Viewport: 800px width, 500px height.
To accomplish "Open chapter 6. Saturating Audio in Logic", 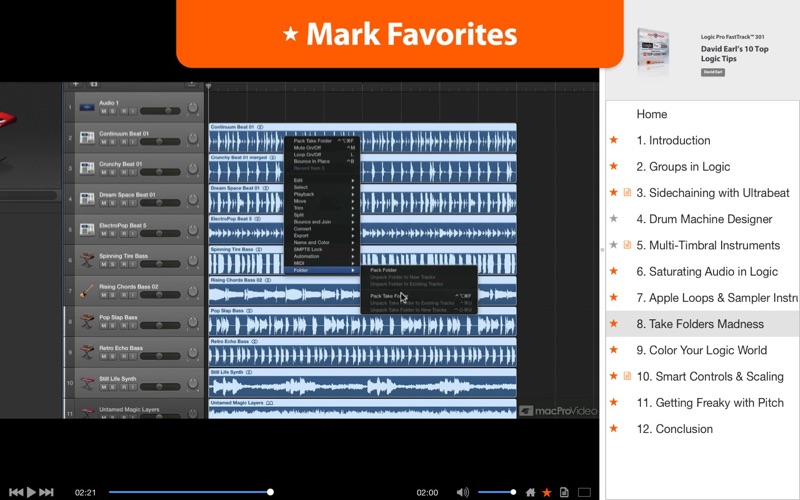I will coord(707,271).
